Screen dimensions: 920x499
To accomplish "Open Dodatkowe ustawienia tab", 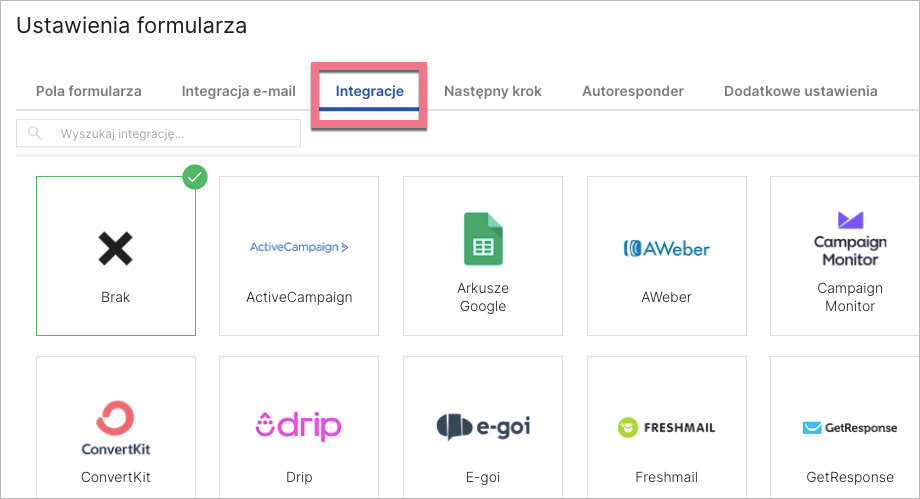I will pyautogui.click(x=801, y=91).
